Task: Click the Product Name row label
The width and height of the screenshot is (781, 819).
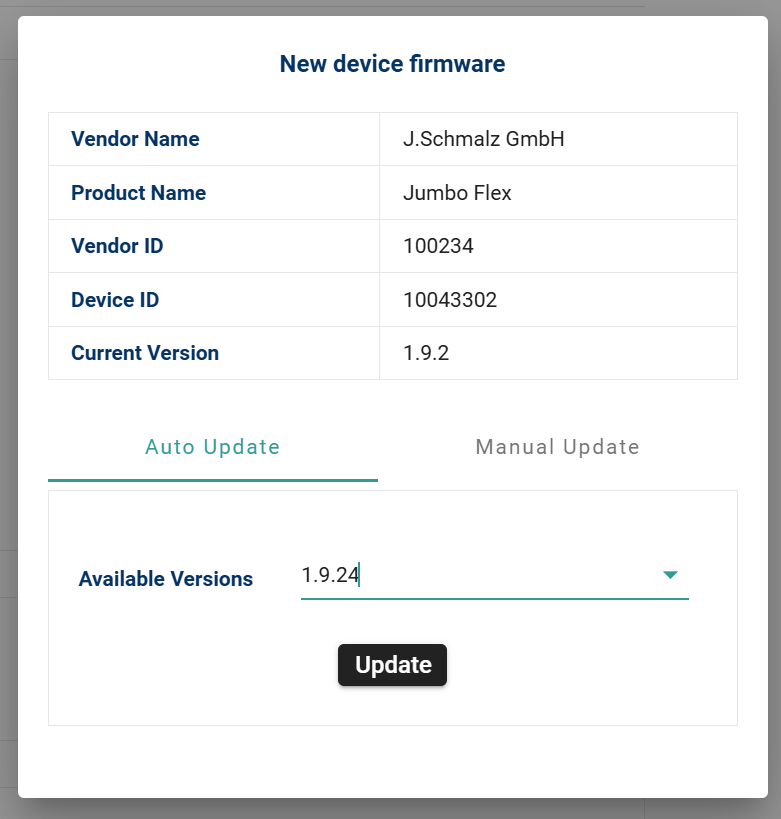Action: pos(138,193)
